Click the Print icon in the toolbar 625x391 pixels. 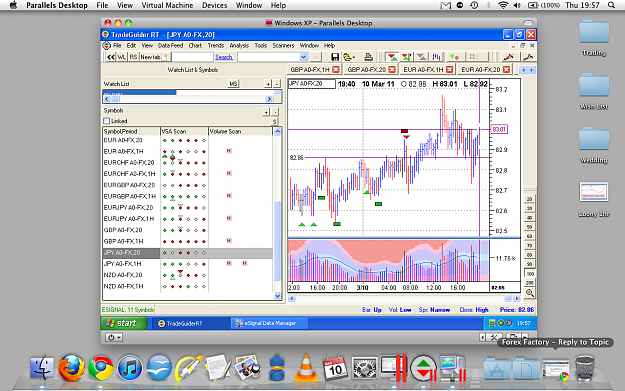(x=368, y=57)
